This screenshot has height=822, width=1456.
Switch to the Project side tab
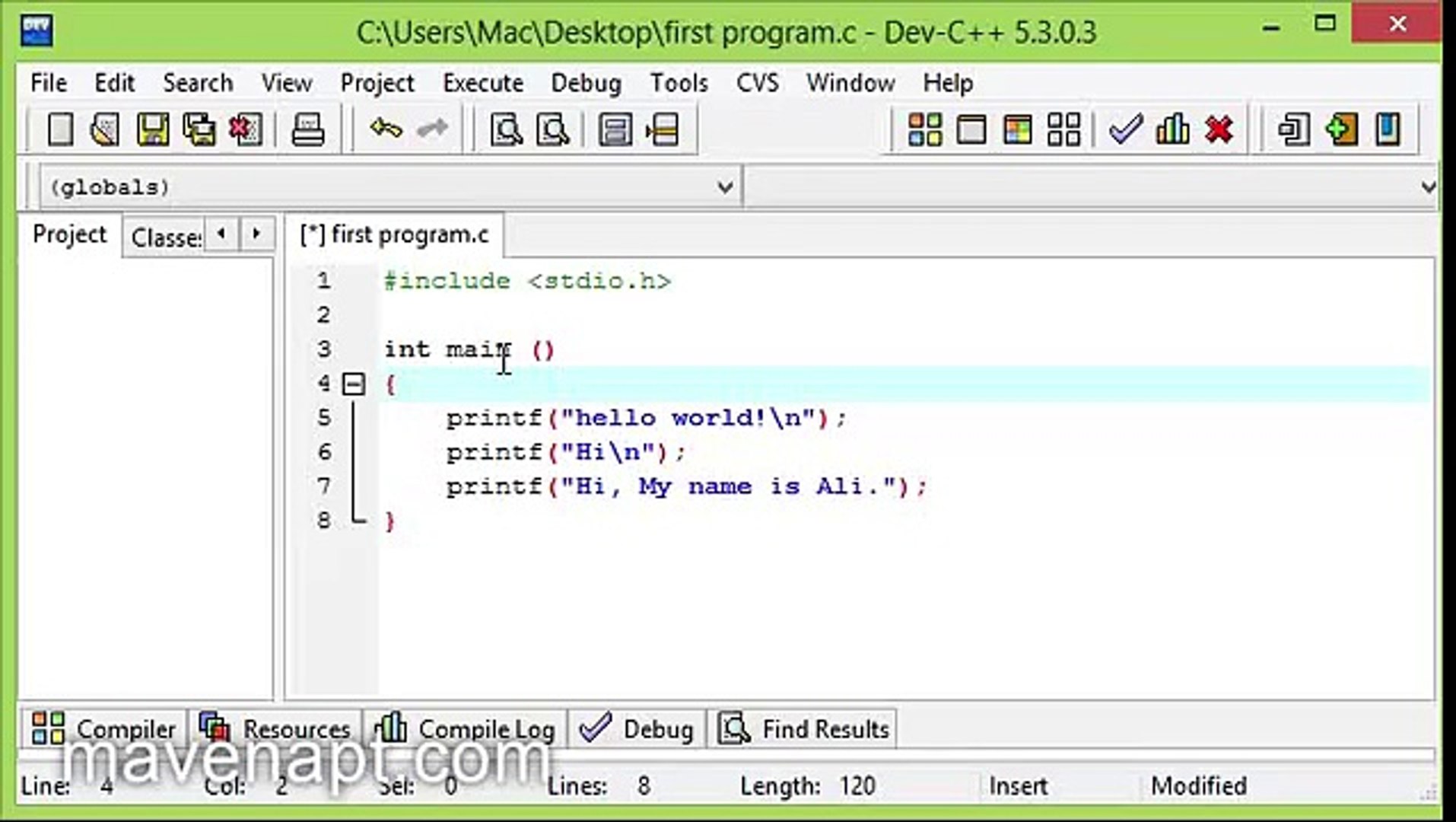click(69, 234)
